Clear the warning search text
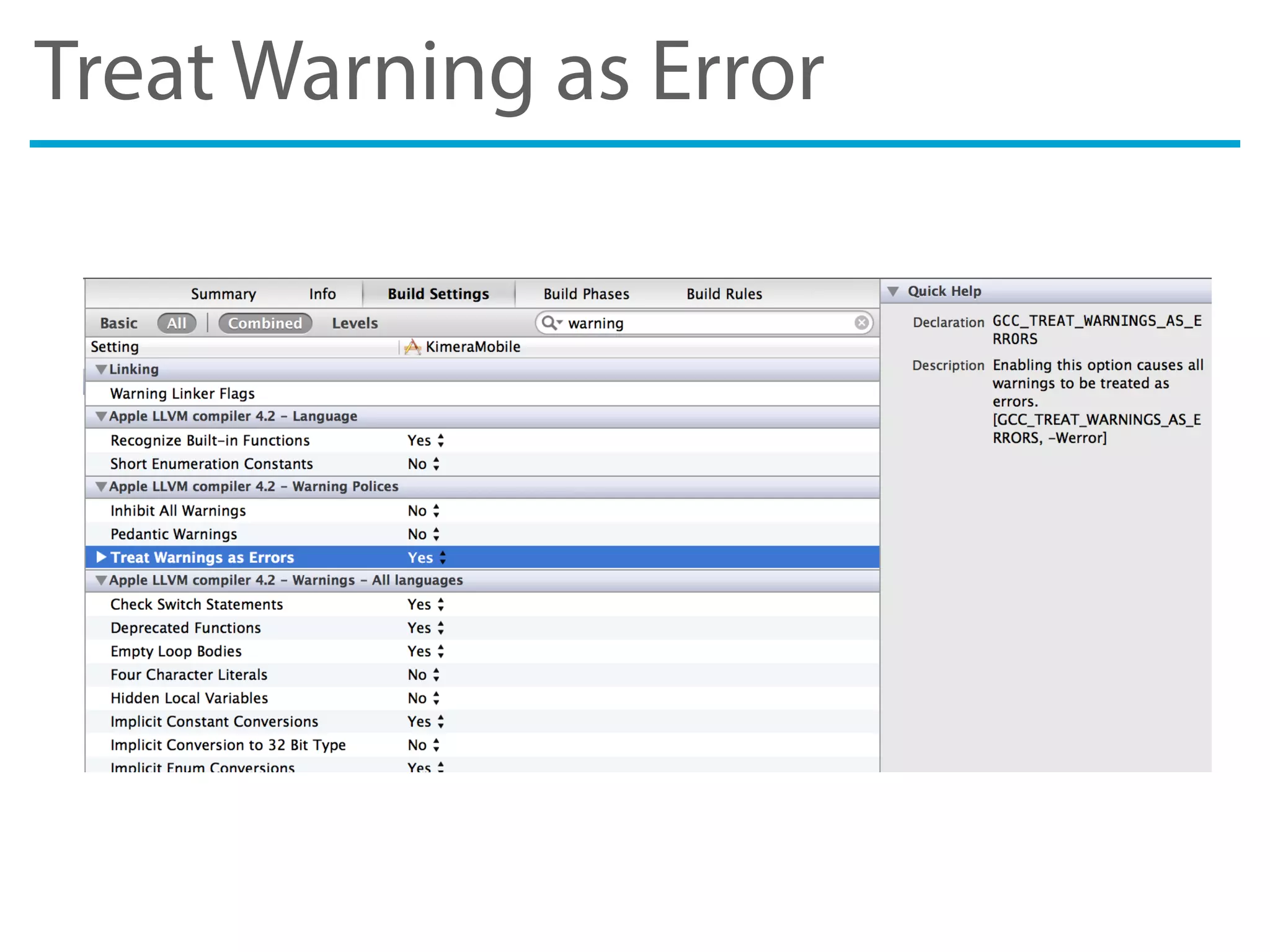This screenshot has height=952, width=1270. pyautogui.click(x=861, y=322)
